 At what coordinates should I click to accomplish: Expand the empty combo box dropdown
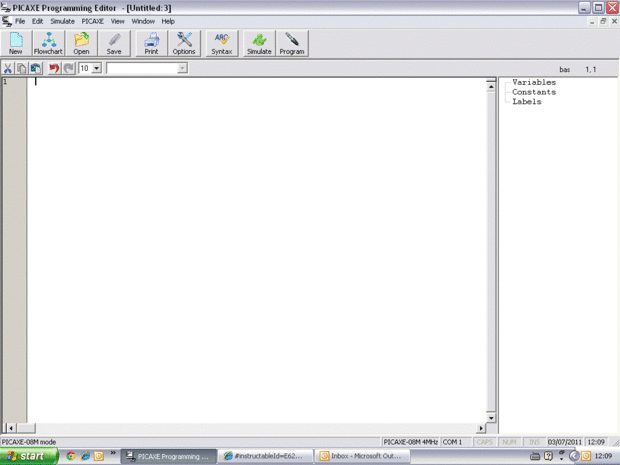click(182, 68)
